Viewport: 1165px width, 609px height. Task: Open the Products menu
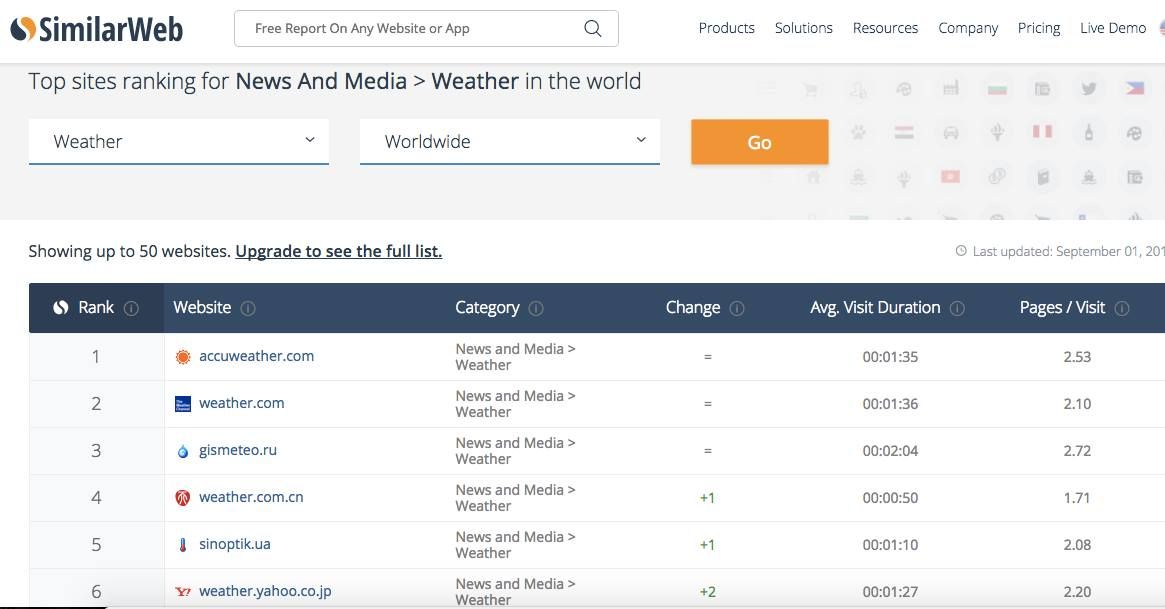click(x=727, y=28)
